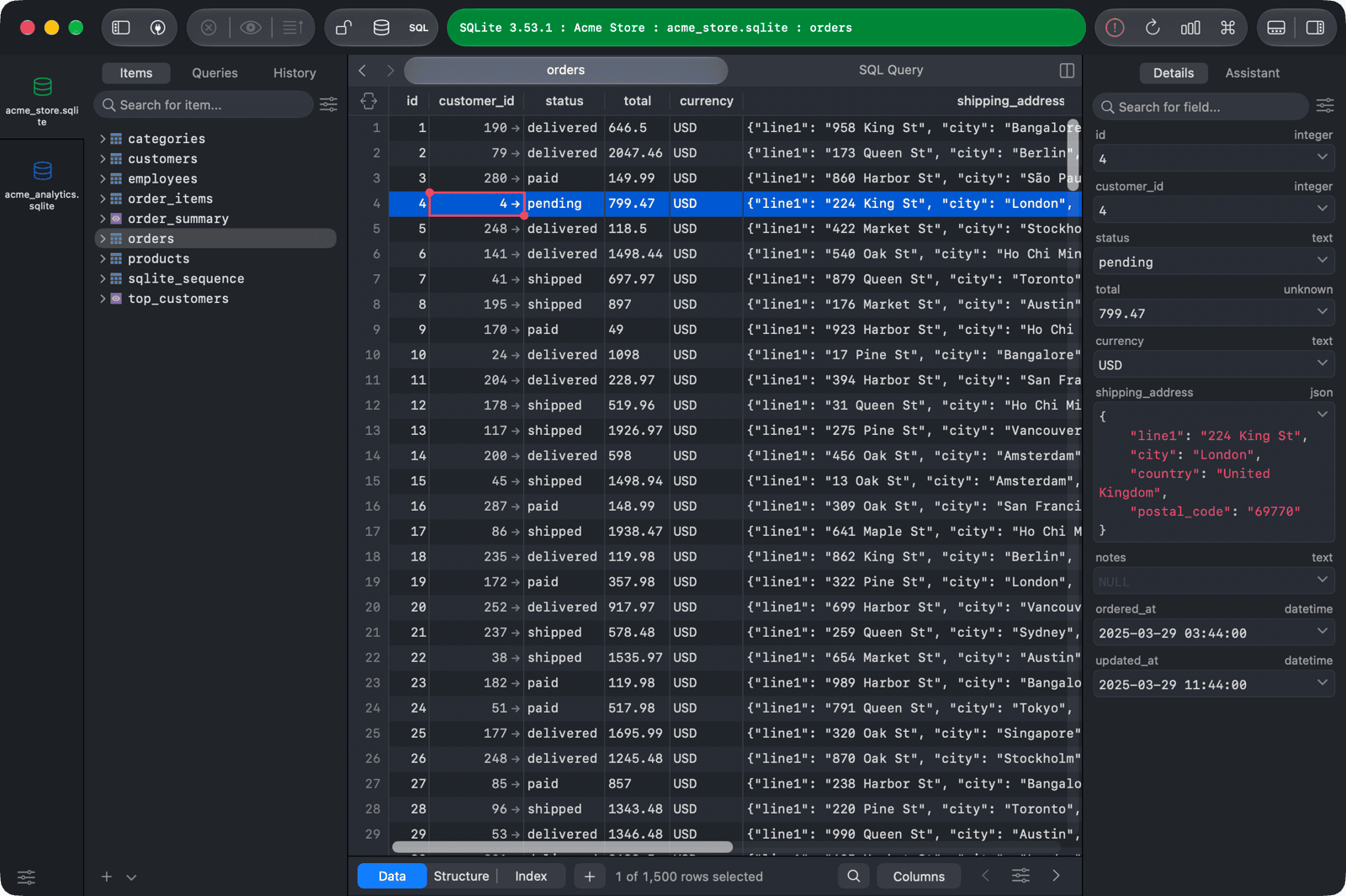
Task: Click the command key shortcut icon
Action: click(x=1228, y=28)
